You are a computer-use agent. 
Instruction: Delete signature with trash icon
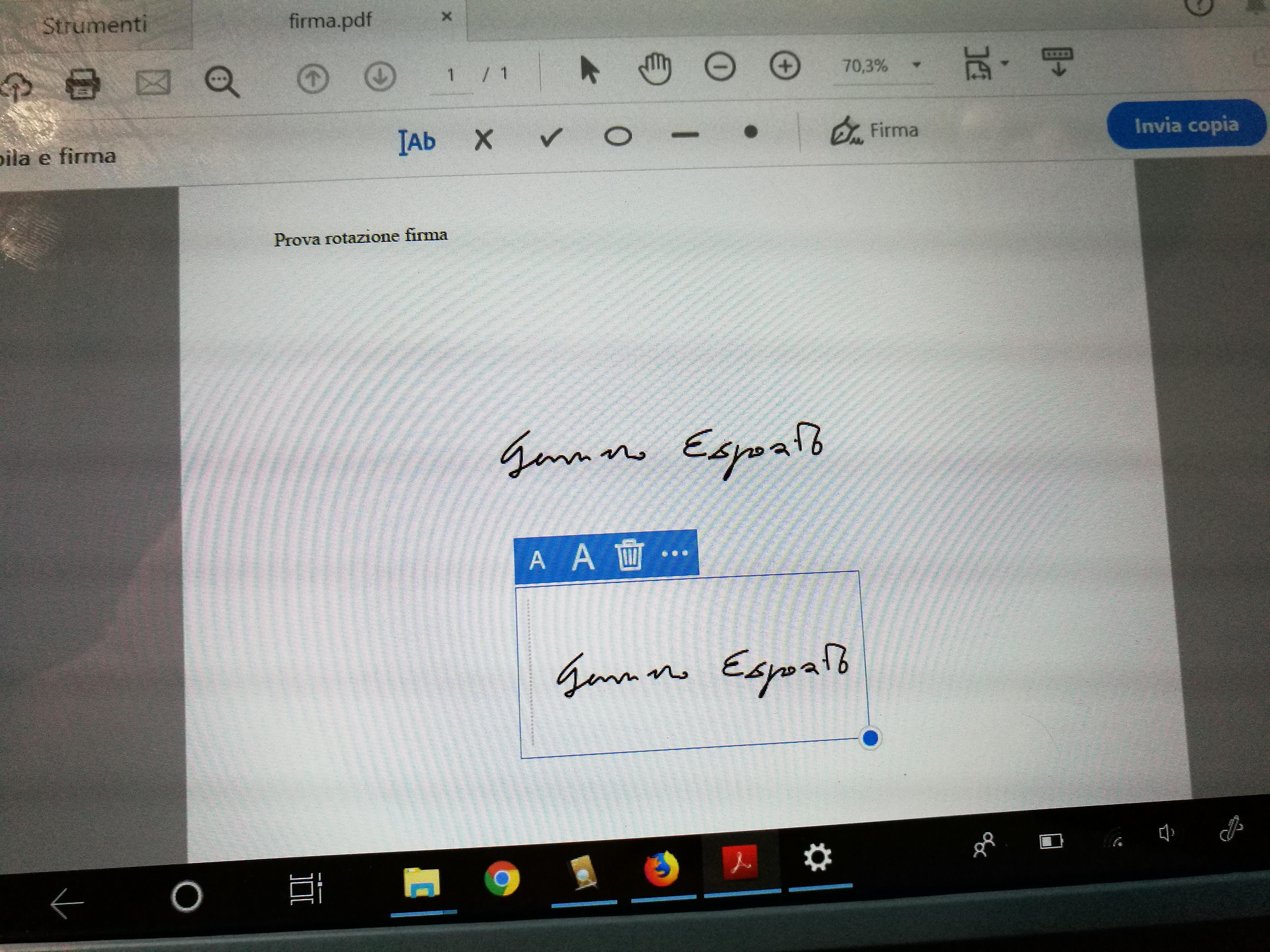[x=629, y=555]
